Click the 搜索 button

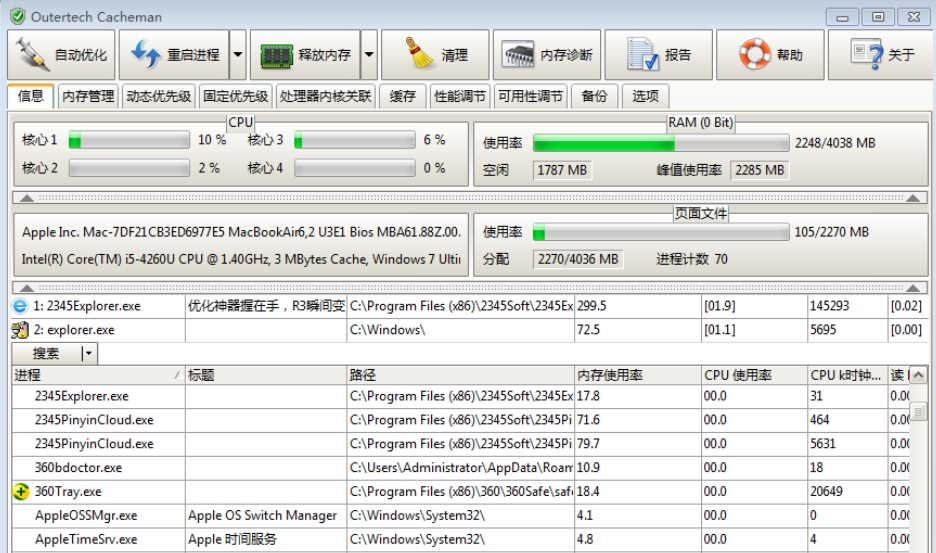(x=47, y=354)
